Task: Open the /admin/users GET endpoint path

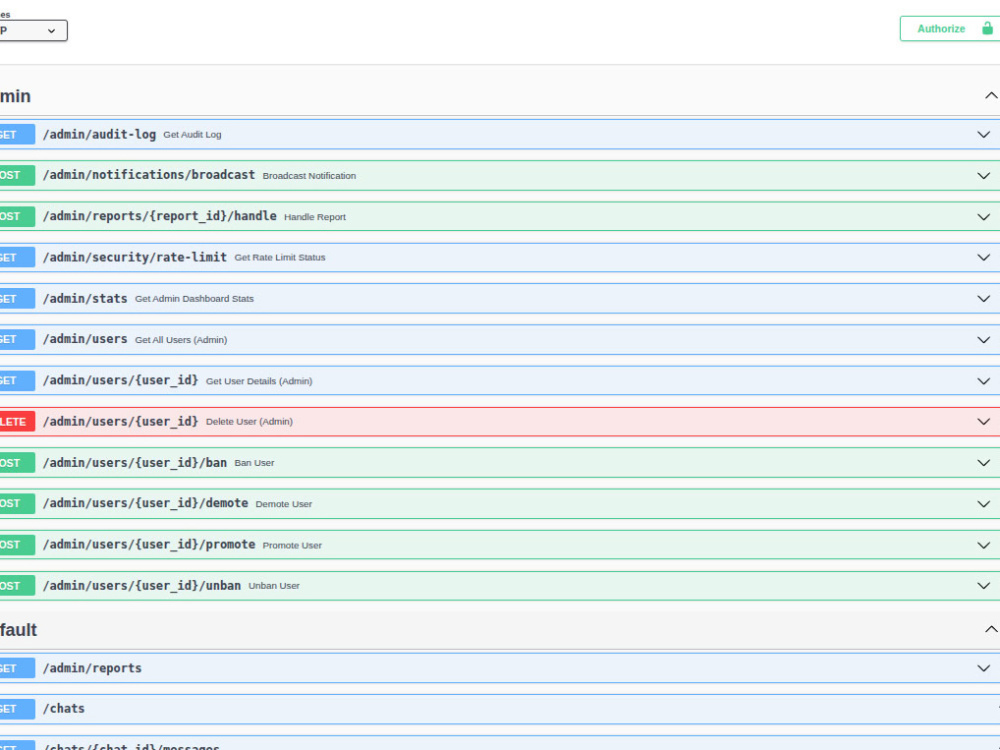Action: (x=85, y=339)
